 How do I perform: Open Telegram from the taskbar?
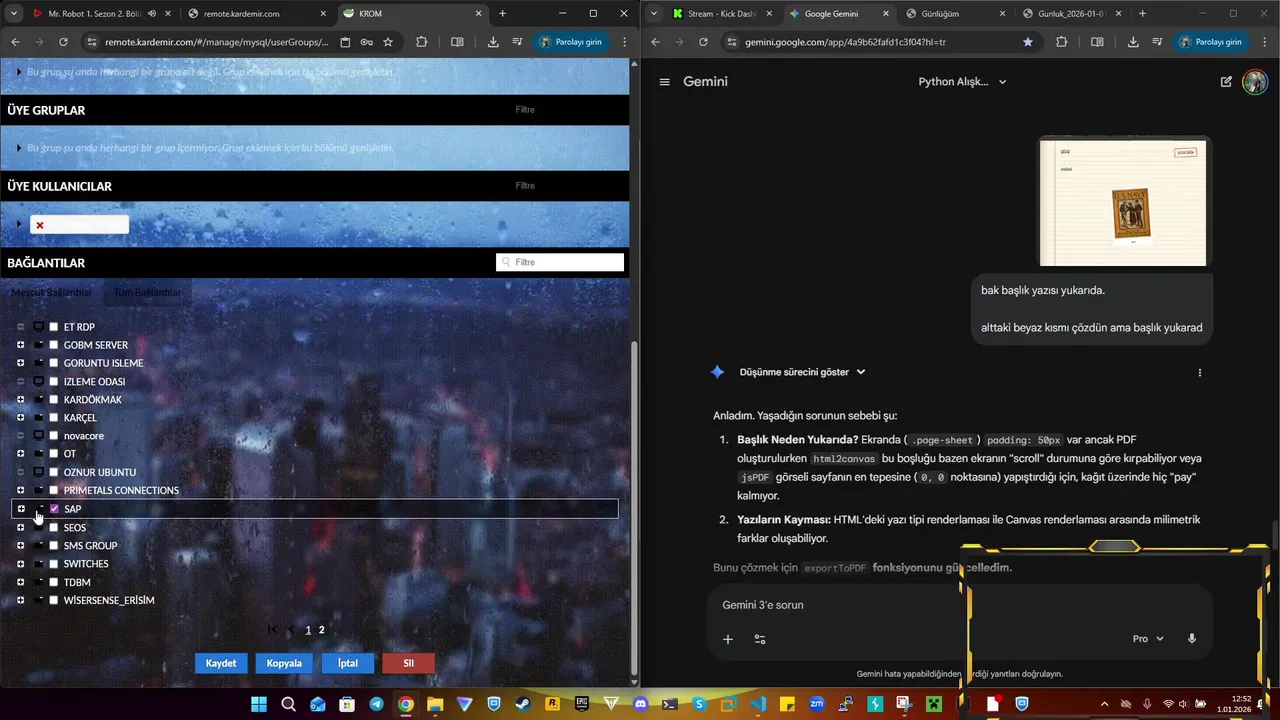point(376,704)
